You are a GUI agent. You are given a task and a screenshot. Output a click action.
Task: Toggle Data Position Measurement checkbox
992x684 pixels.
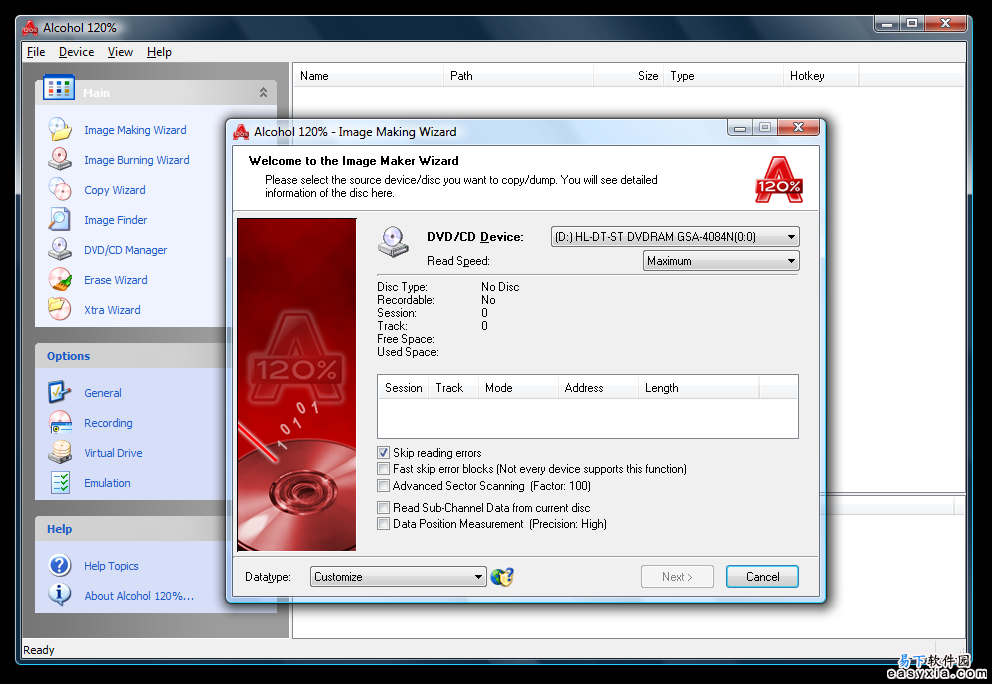click(x=384, y=524)
